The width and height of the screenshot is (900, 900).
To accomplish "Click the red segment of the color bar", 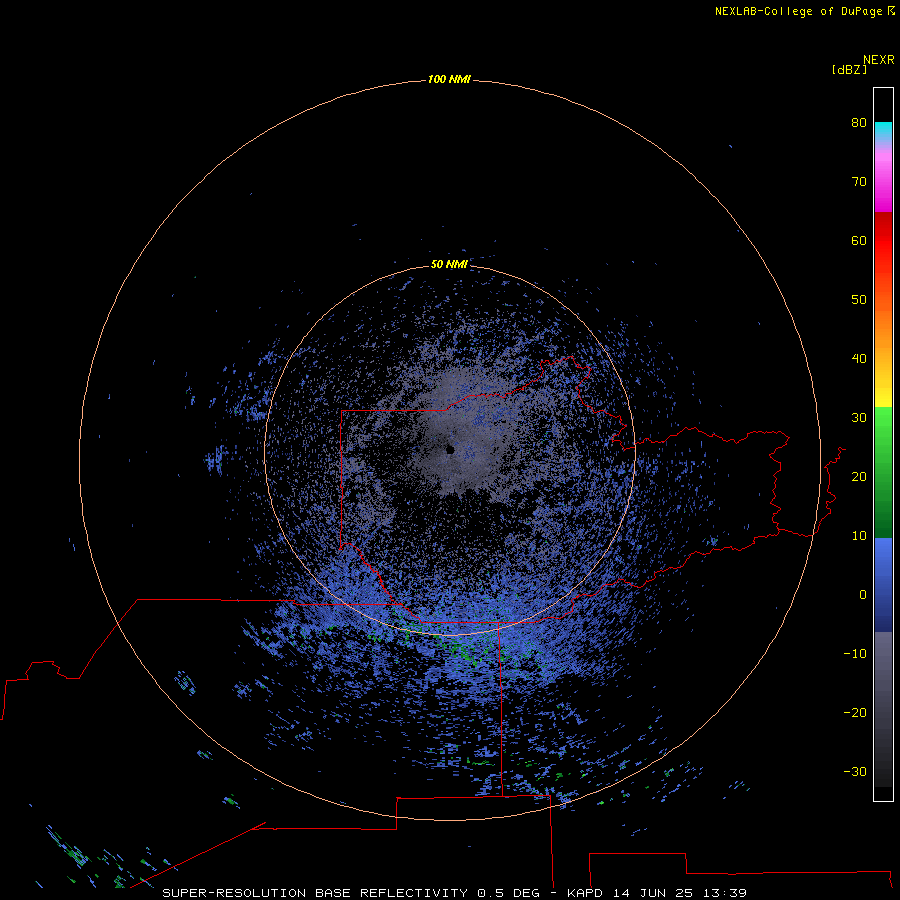I will click(x=883, y=241).
